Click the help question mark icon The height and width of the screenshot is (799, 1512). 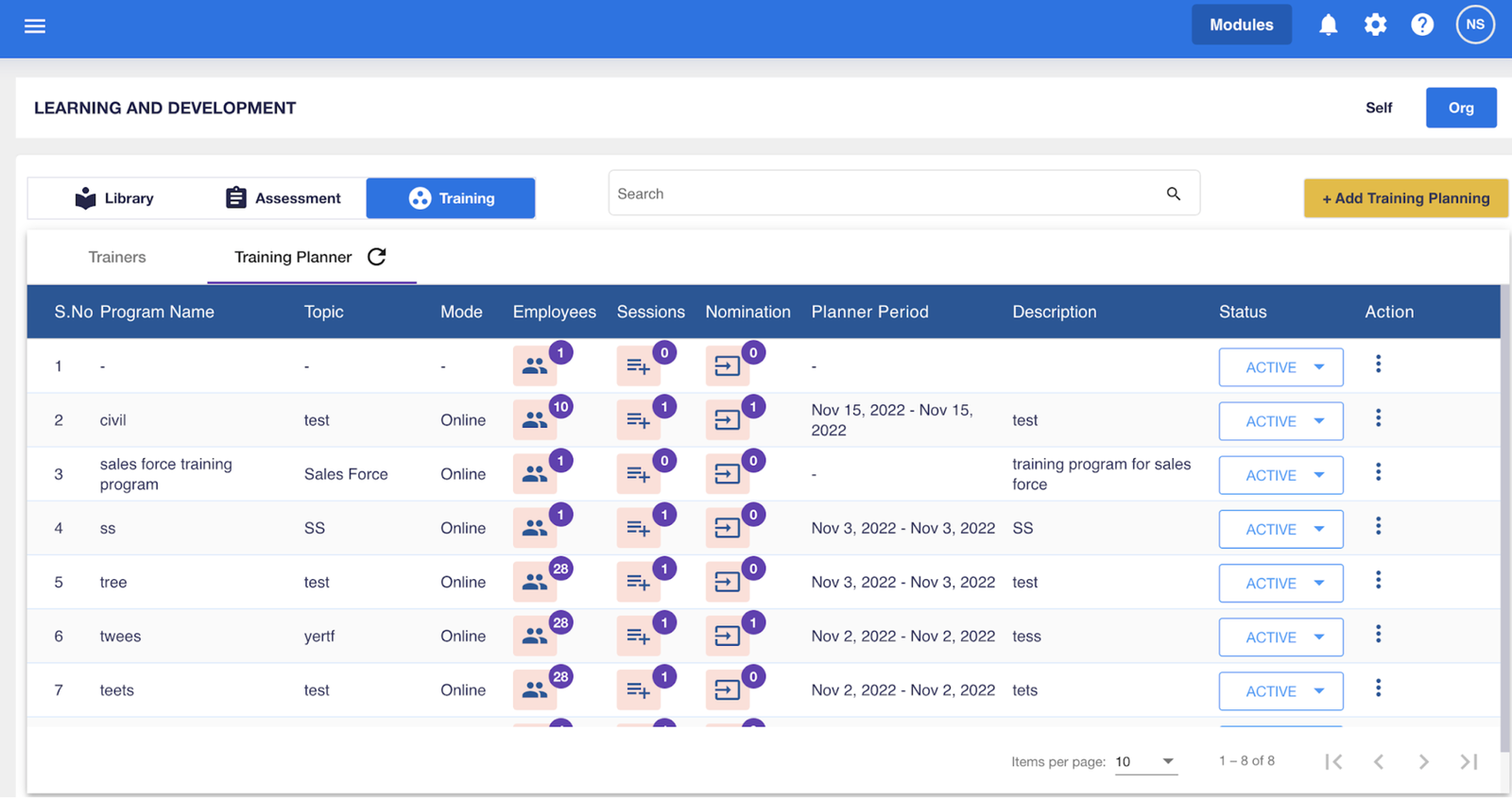point(1421,25)
